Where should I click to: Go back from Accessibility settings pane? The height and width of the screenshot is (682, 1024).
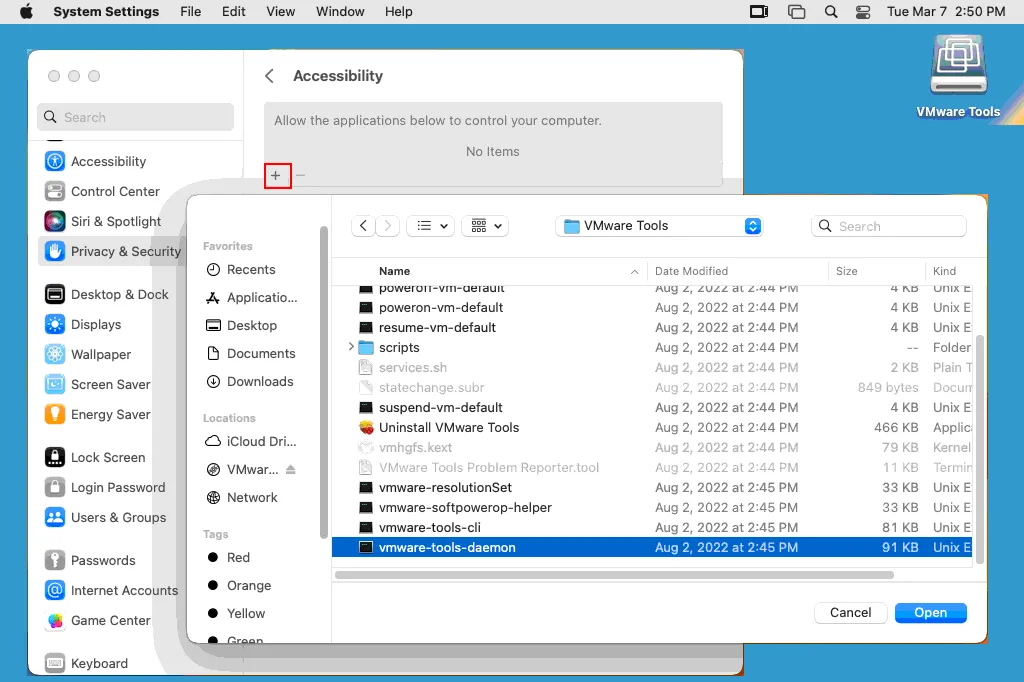pos(269,76)
